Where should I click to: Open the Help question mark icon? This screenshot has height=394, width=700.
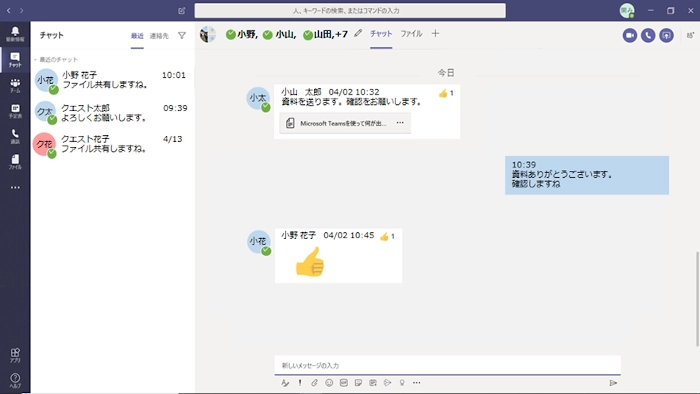(x=15, y=380)
